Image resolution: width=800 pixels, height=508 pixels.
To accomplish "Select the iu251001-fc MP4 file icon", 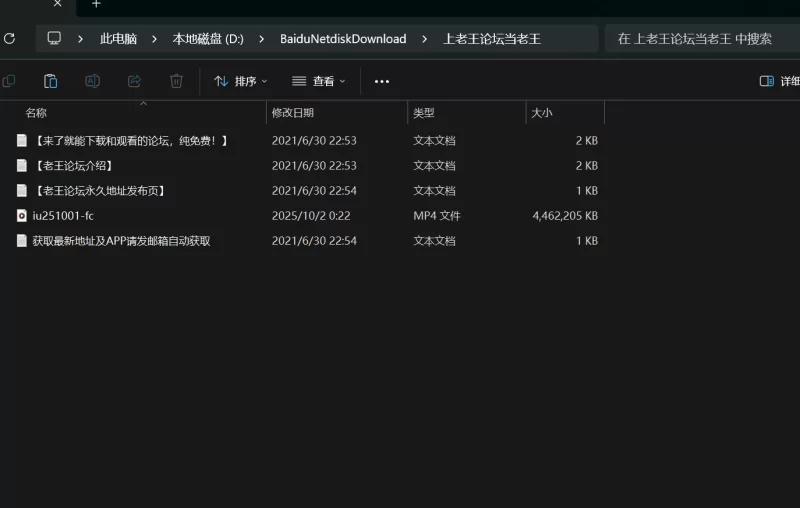I will (22, 215).
